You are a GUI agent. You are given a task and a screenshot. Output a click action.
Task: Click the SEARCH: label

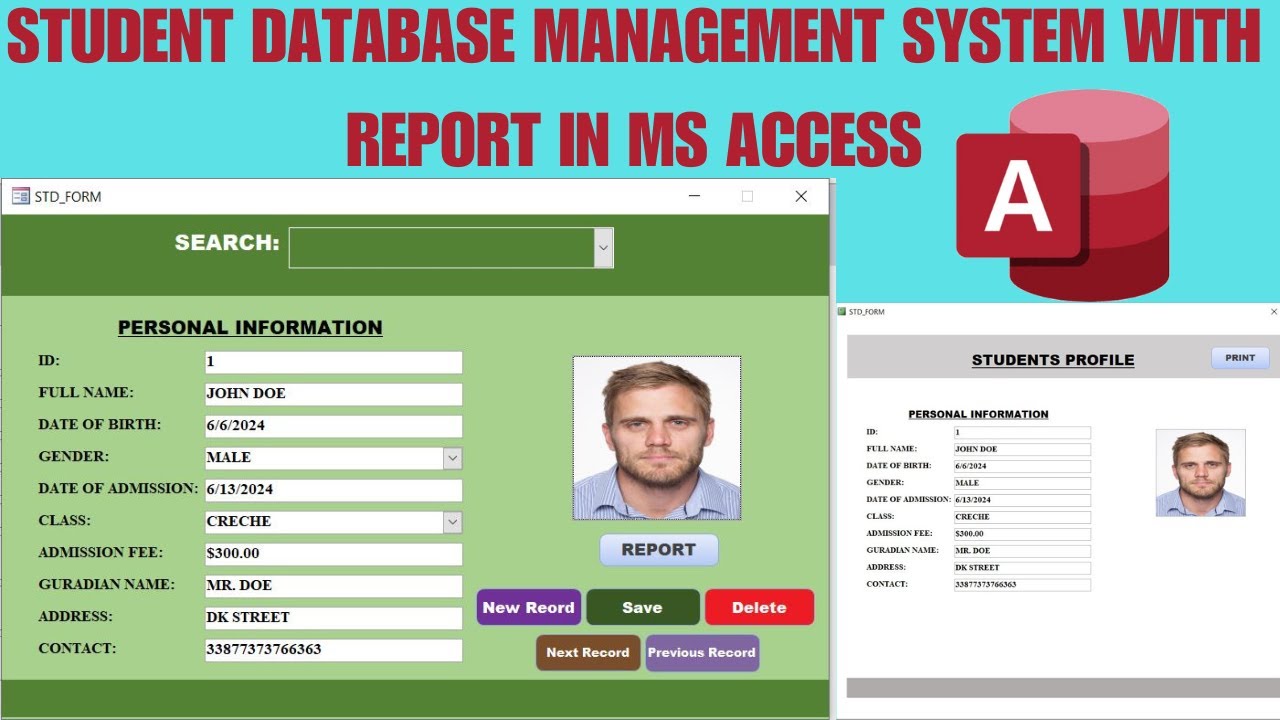pyautogui.click(x=227, y=243)
